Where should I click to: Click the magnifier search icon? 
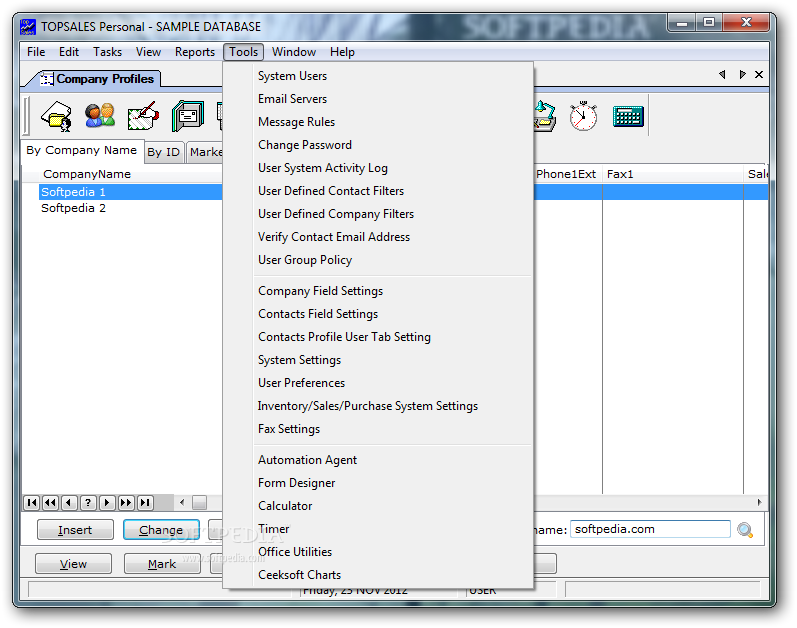tap(745, 530)
